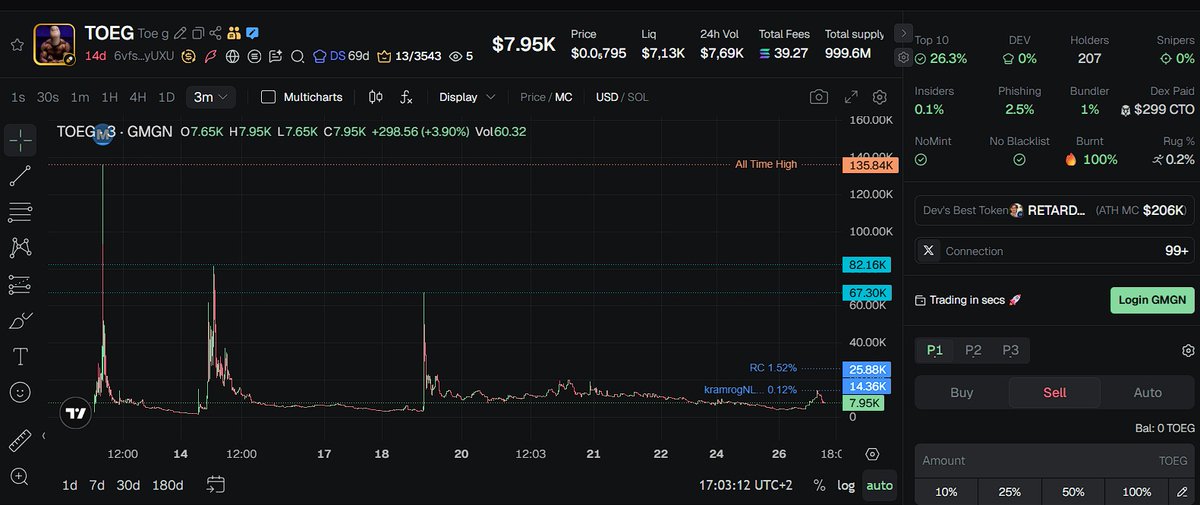Select the horizontal lines Fibonacci tool
The height and width of the screenshot is (505, 1200).
(x=20, y=212)
